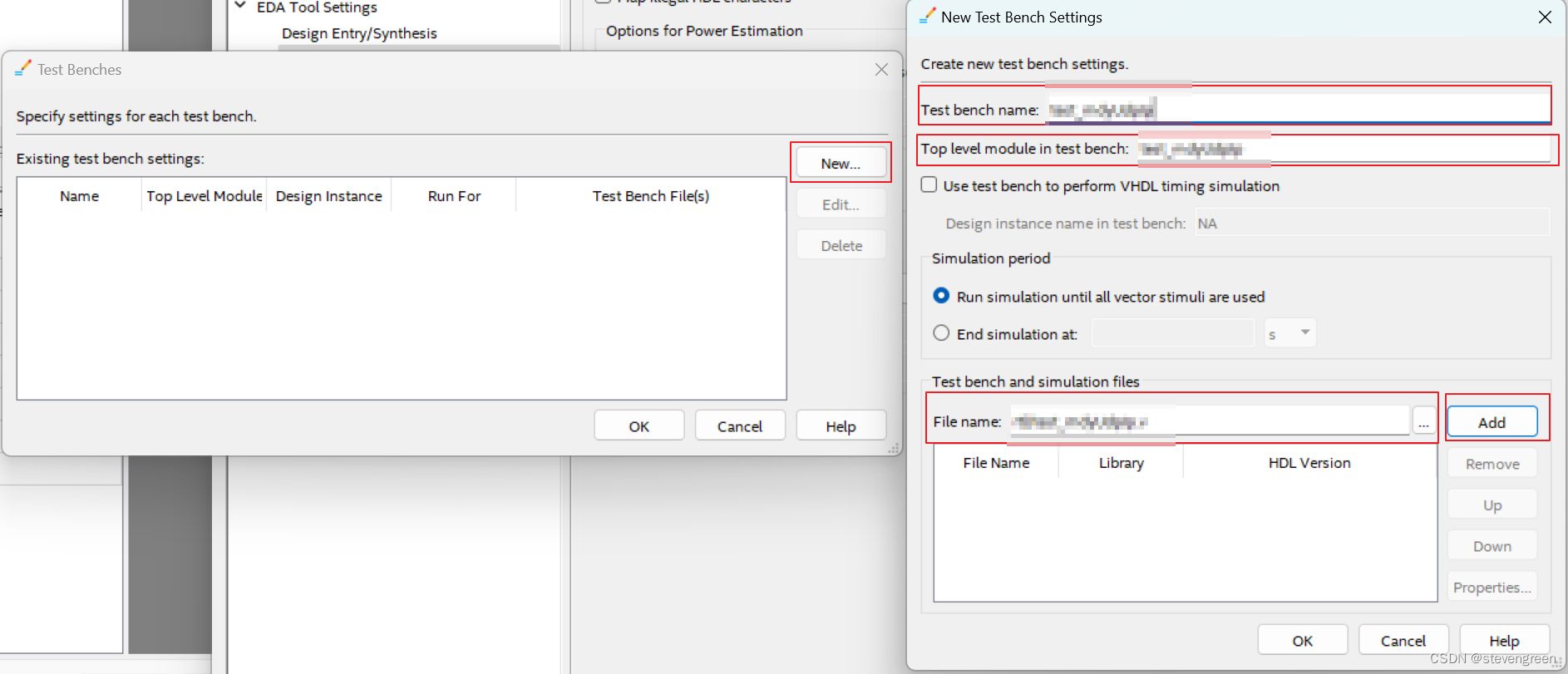
Task: Confirm New Test Bench Settings with OK
Action: 1302,640
